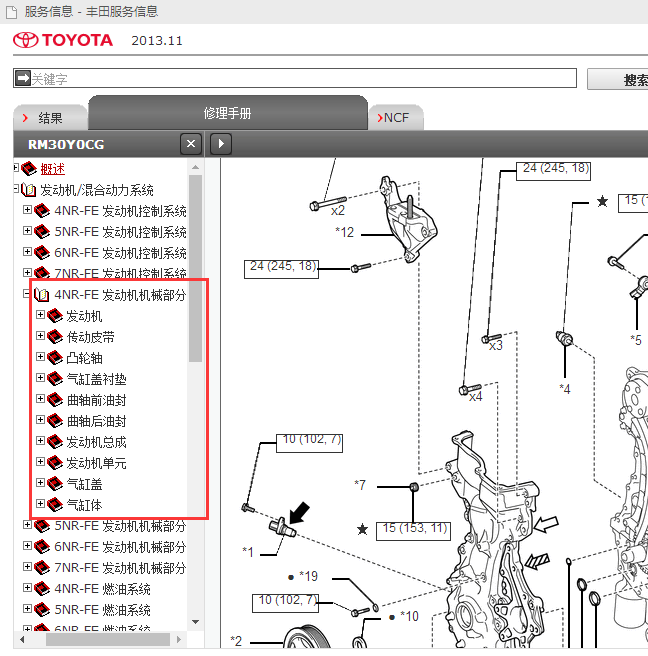Expand the 传动皮带 sub-node
This screenshot has width=648, height=656.
(x=40, y=335)
